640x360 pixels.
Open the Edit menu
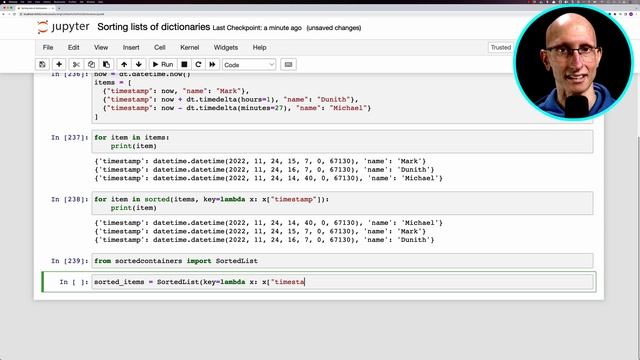click(73, 47)
